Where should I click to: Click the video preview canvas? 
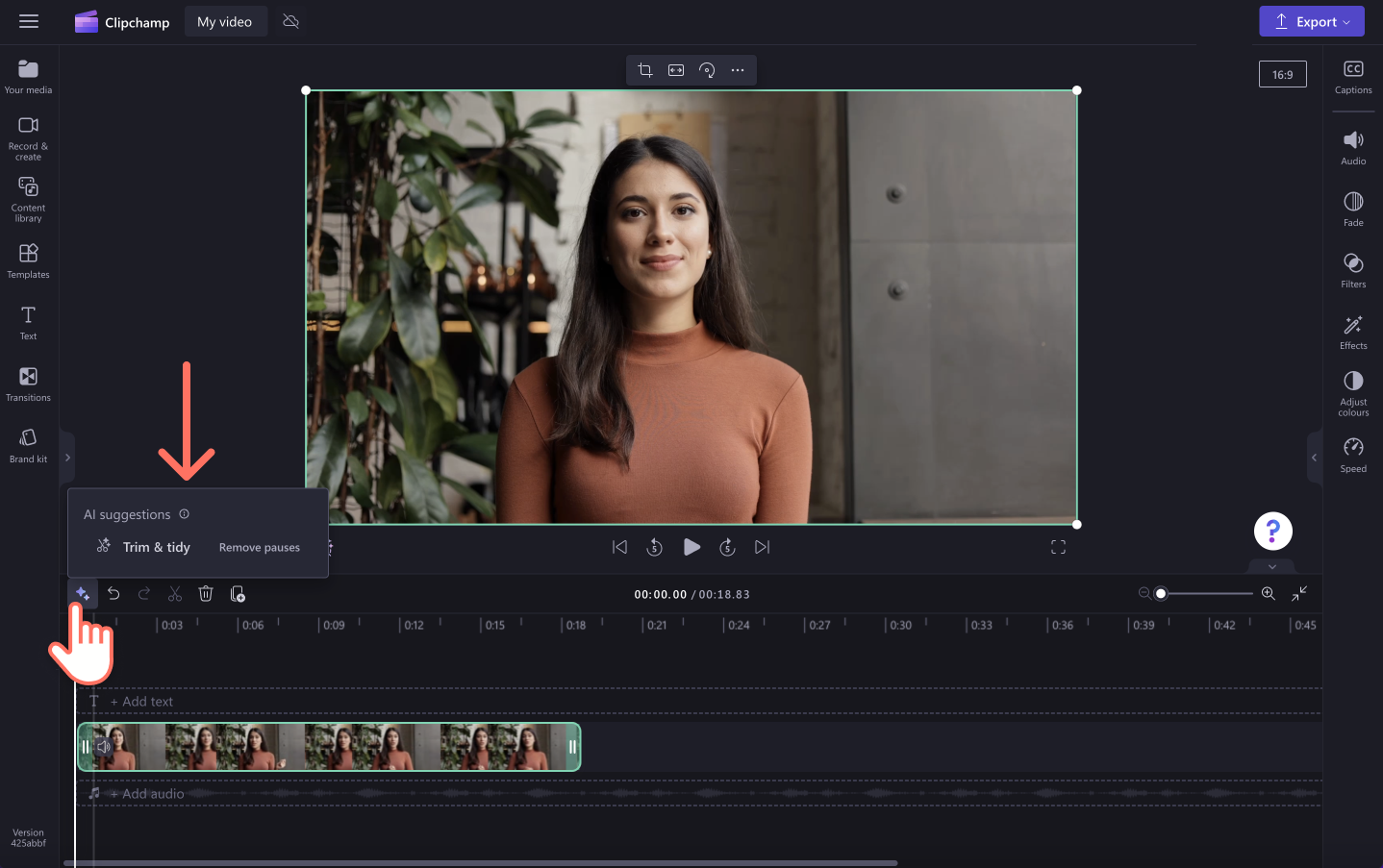[x=691, y=308]
